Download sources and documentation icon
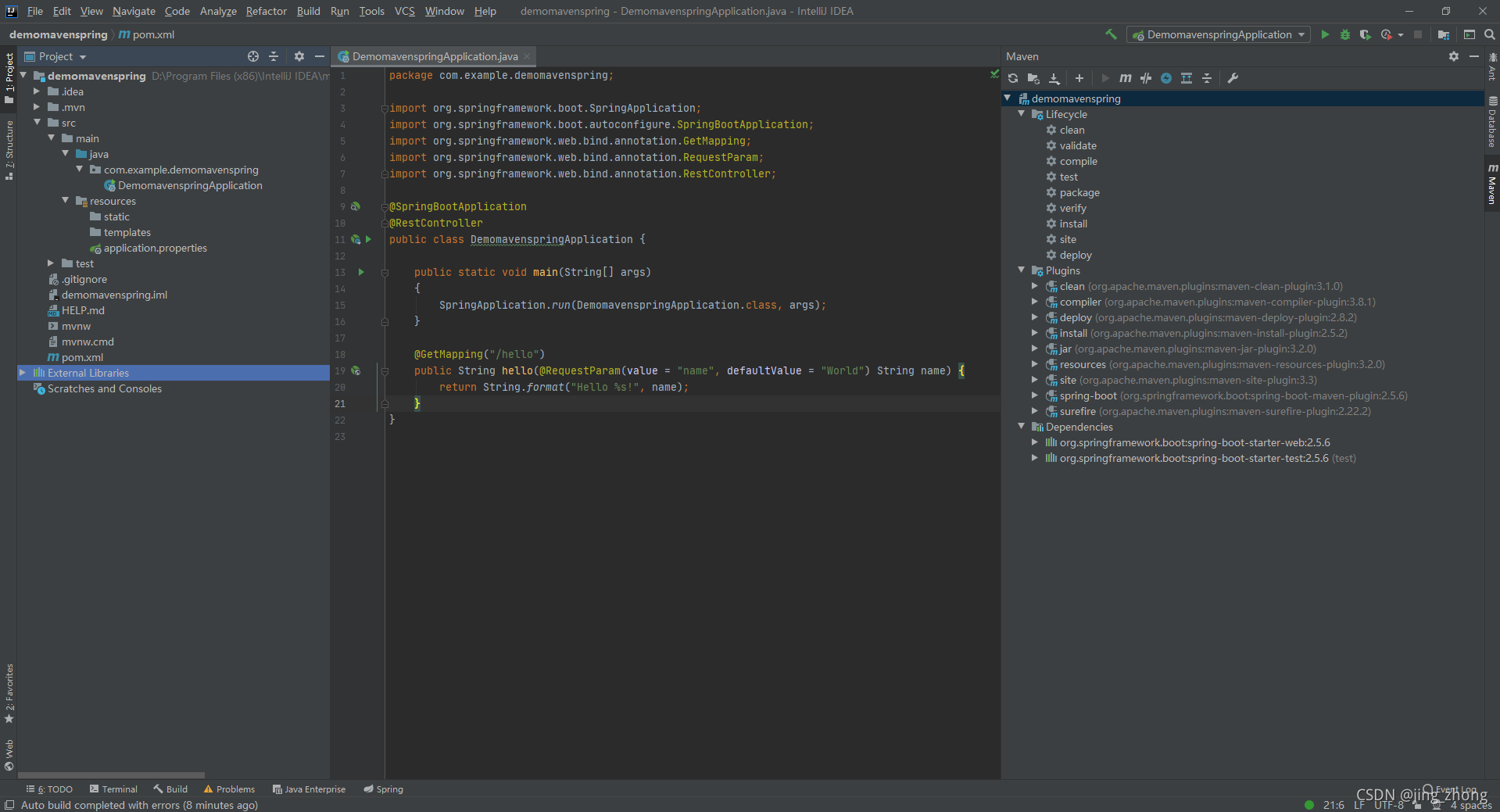The image size is (1500, 812). click(x=1054, y=78)
